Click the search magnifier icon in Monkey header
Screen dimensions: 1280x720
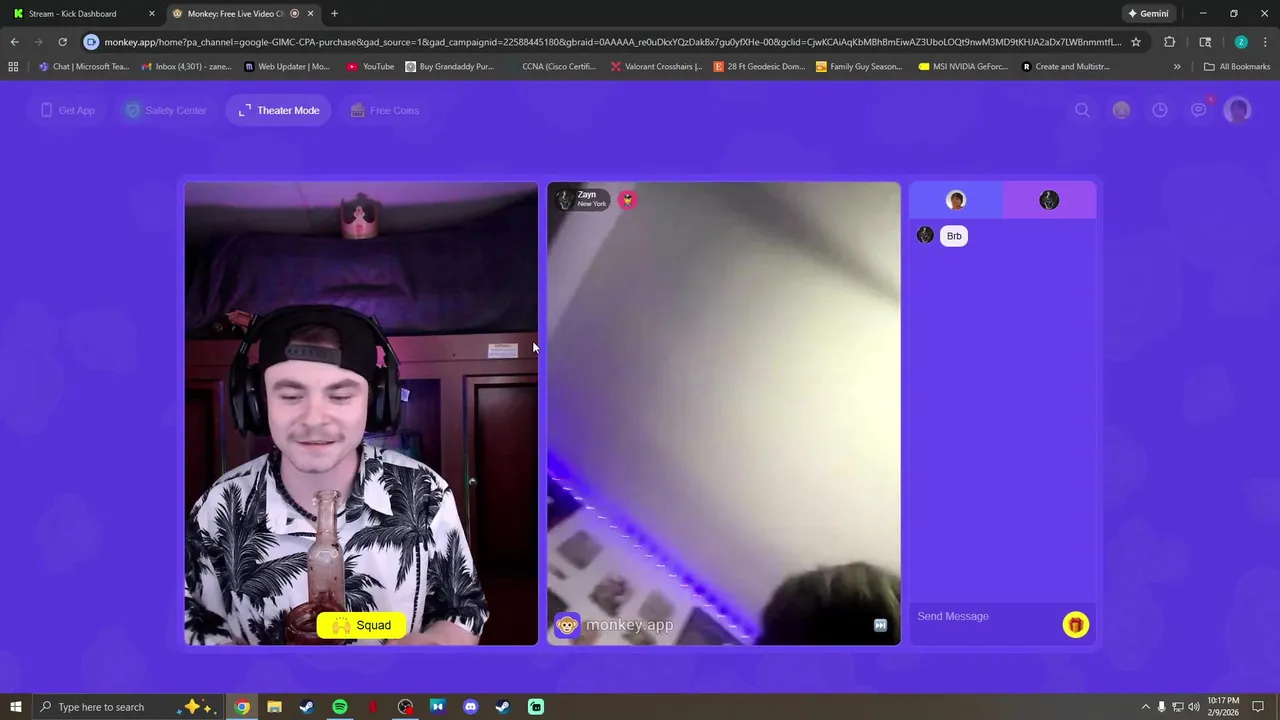1082,110
